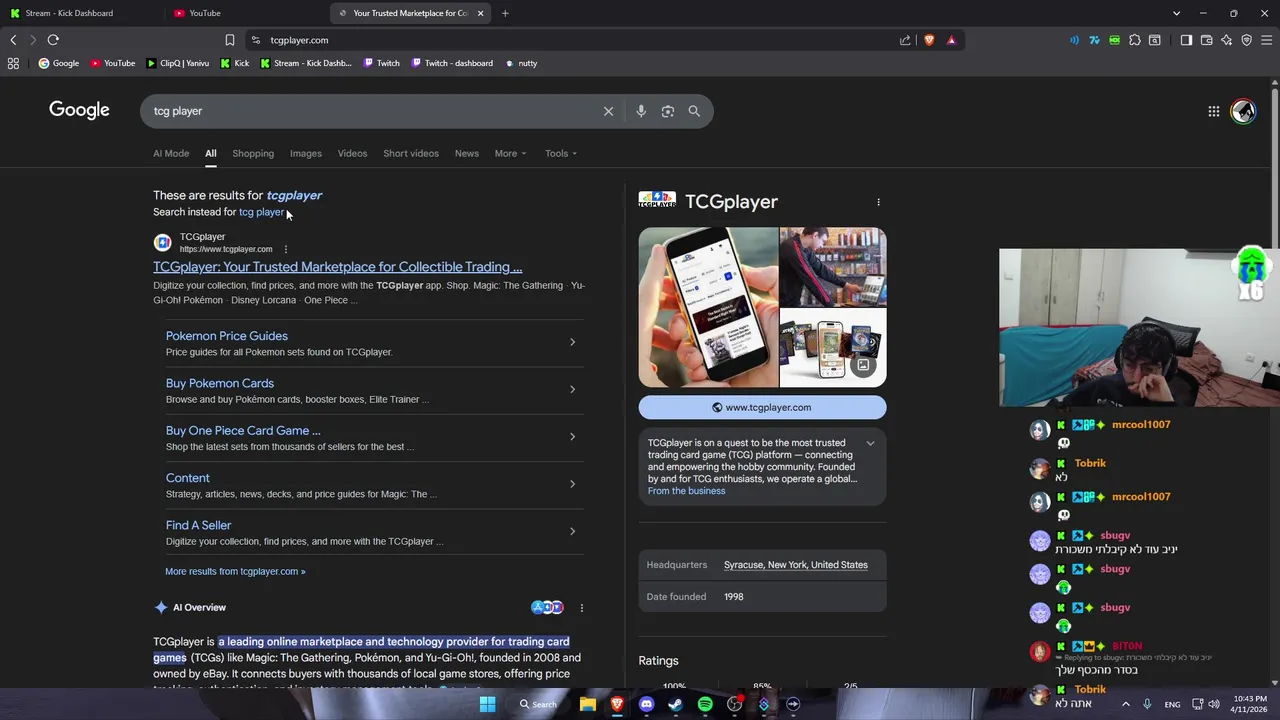This screenshot has height=720, width=1280.
Task: Reload the current page
Action: click(x=53, y=40)
